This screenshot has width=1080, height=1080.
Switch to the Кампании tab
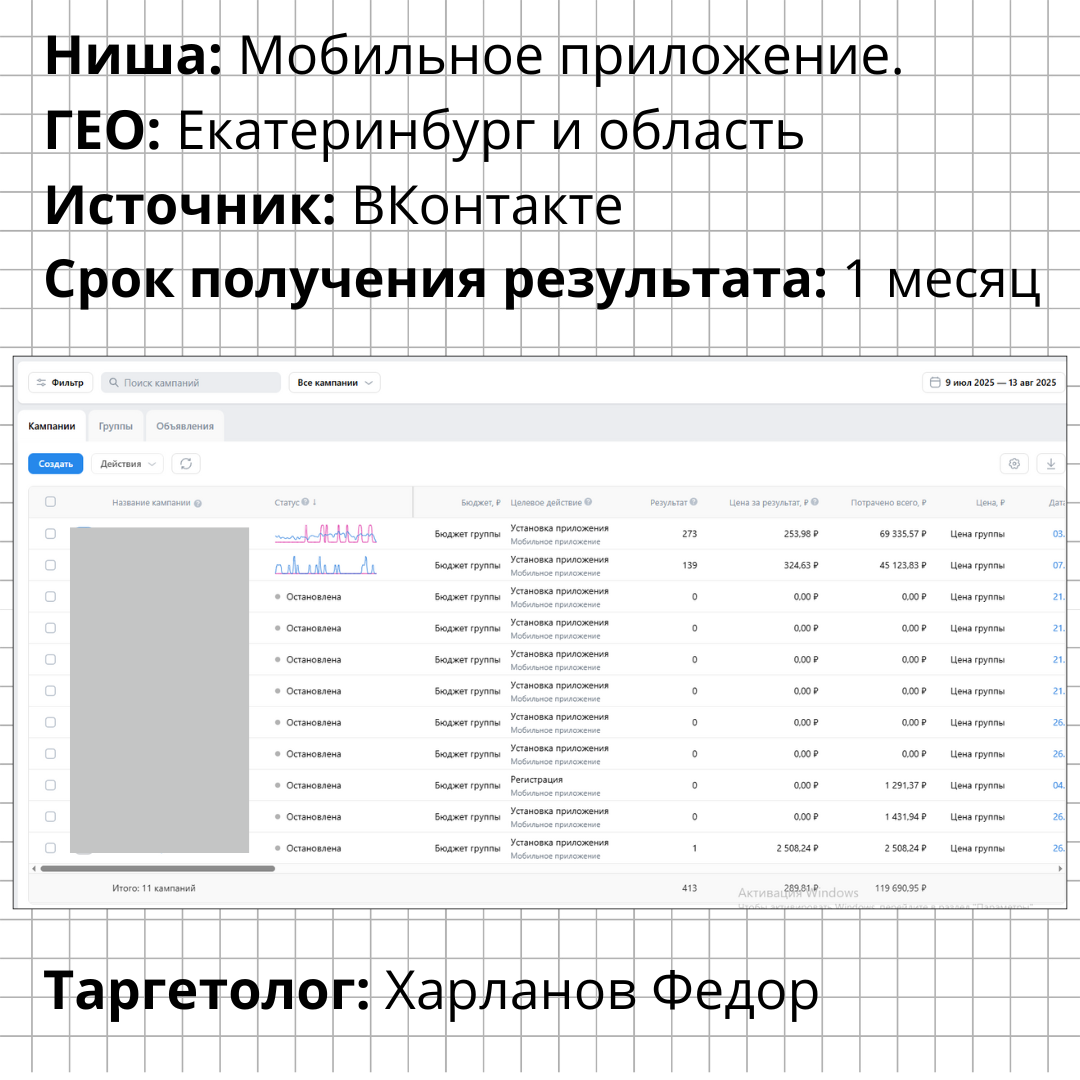point(52,426)
